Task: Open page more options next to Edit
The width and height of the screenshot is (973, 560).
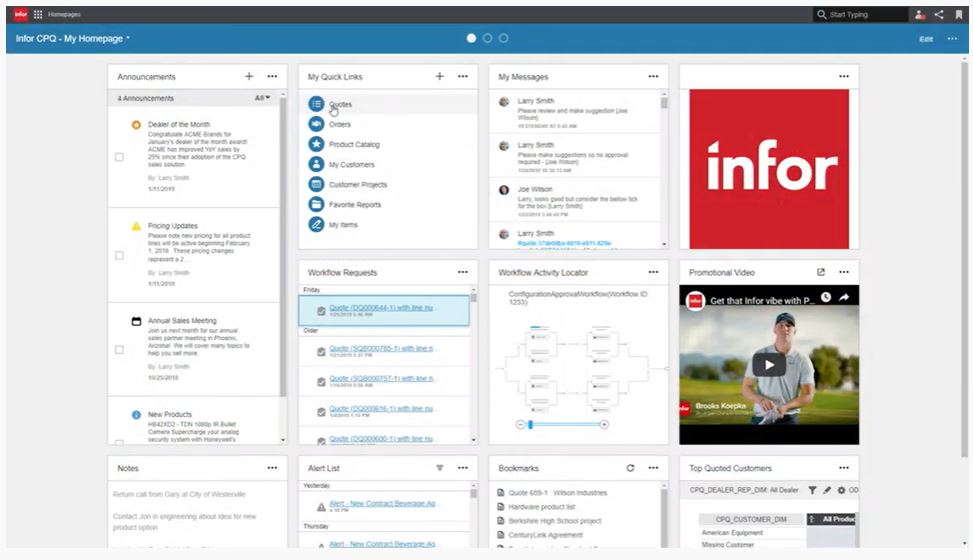Action: (952, 38)
